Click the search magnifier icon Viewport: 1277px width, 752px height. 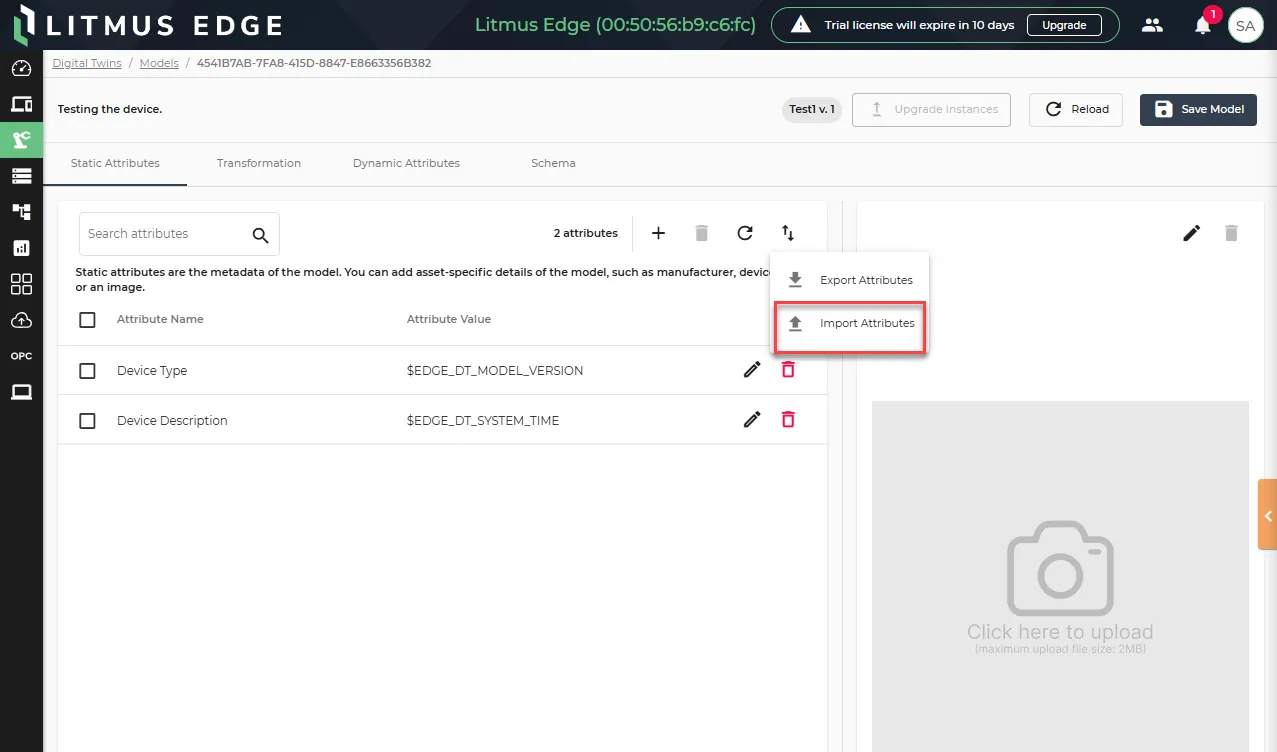tap(261, 235)
